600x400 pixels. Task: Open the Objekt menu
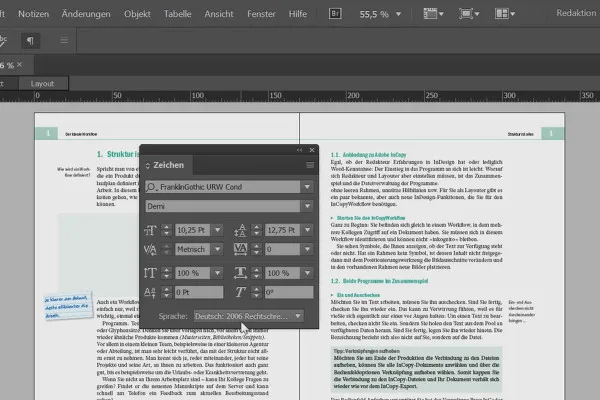tap(137, 14)
